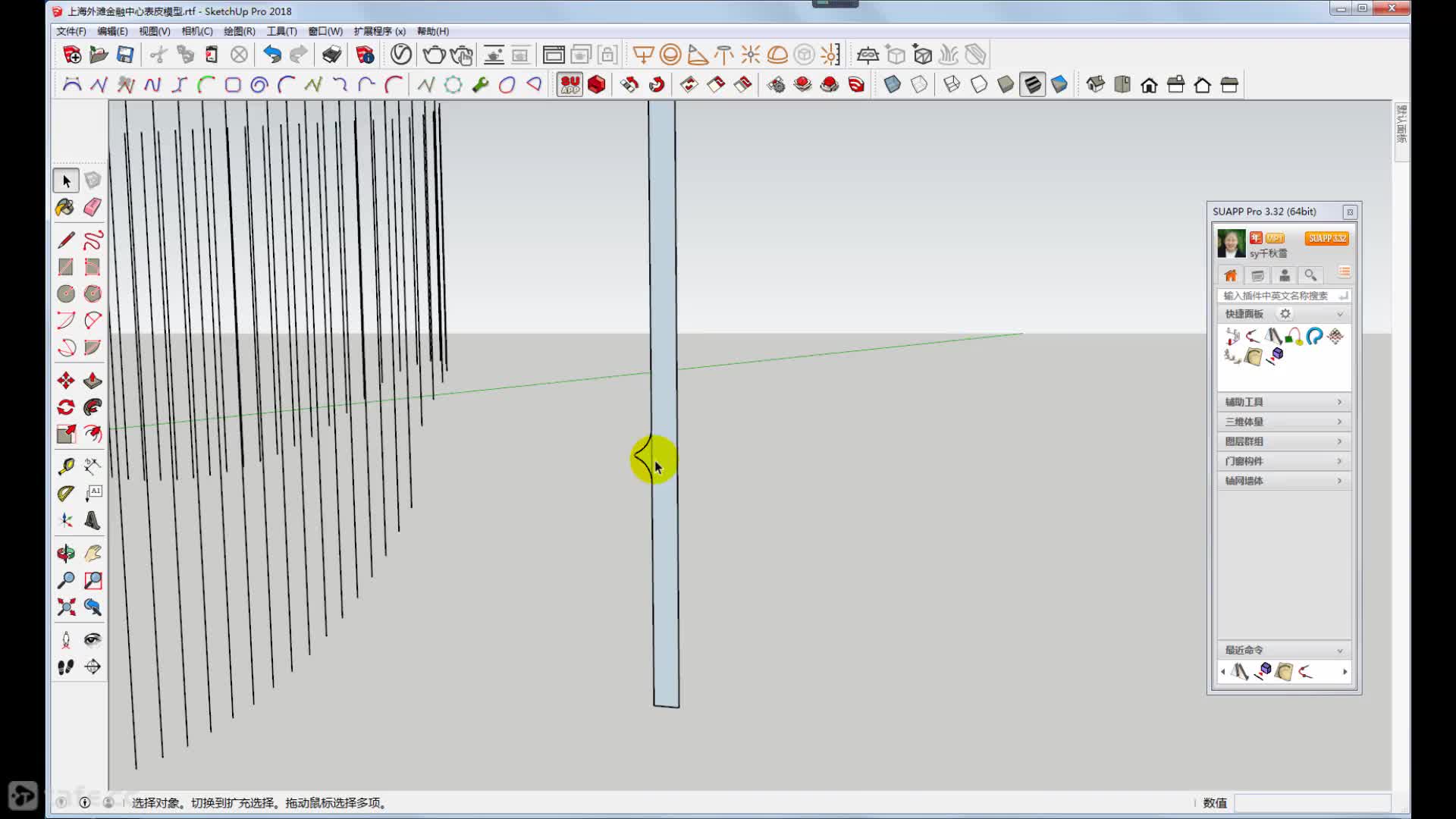The image size is (1456, 819).
Task: Toggle Back Edges style
Action: [x=919, y=85]
